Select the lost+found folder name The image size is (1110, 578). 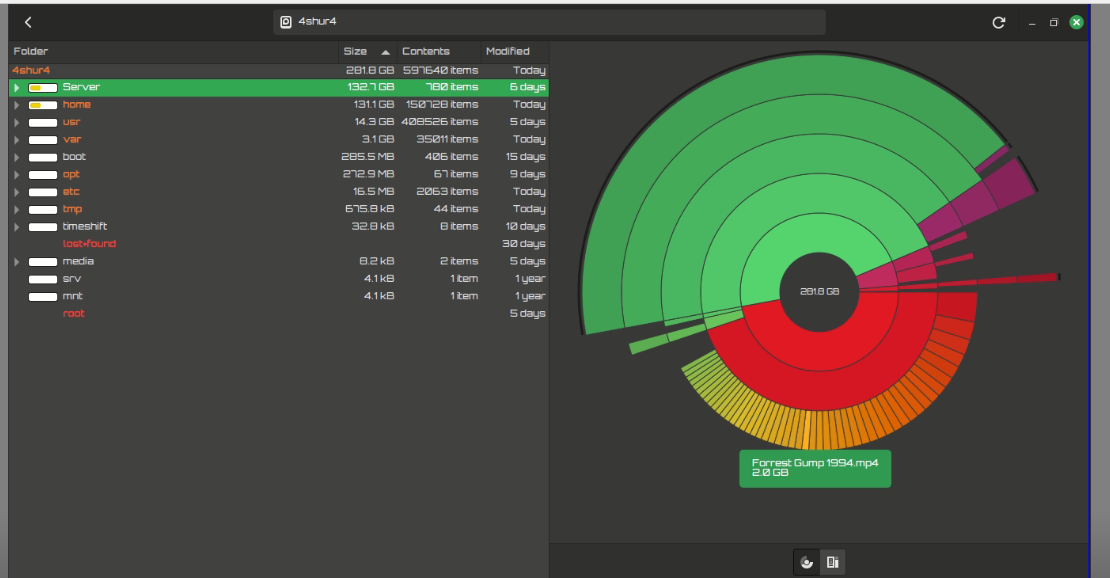click(x=89, y=244)
